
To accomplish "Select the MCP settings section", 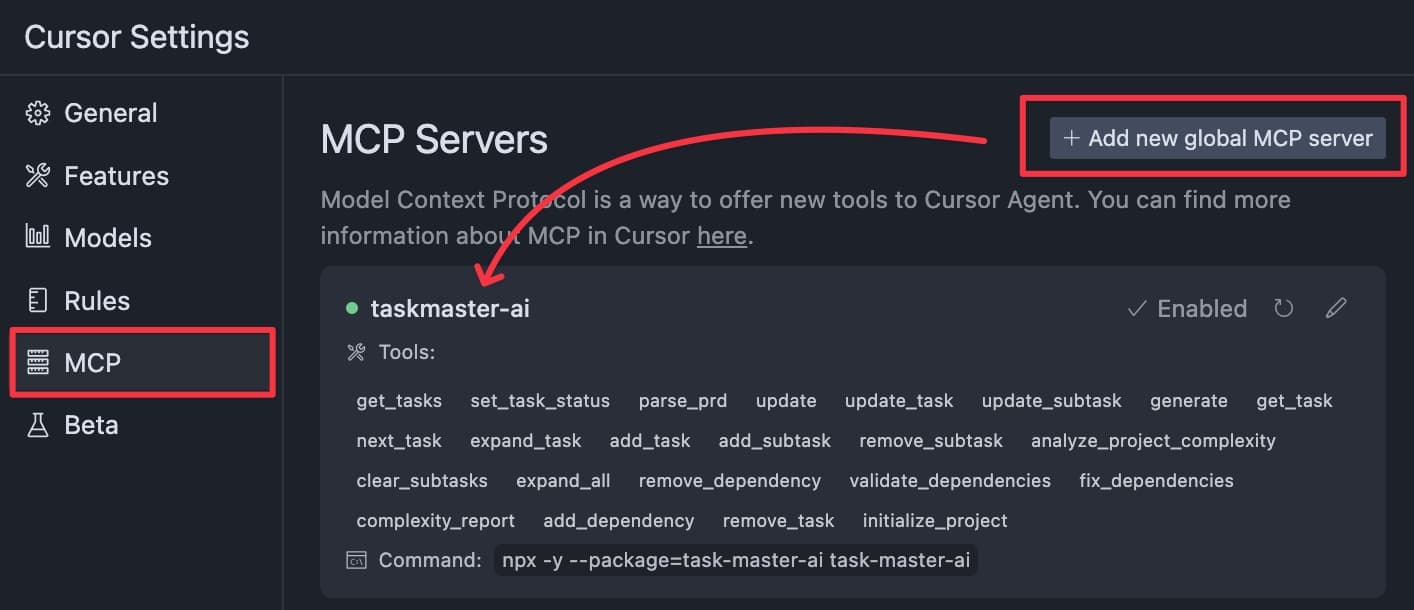I will 141,362.
